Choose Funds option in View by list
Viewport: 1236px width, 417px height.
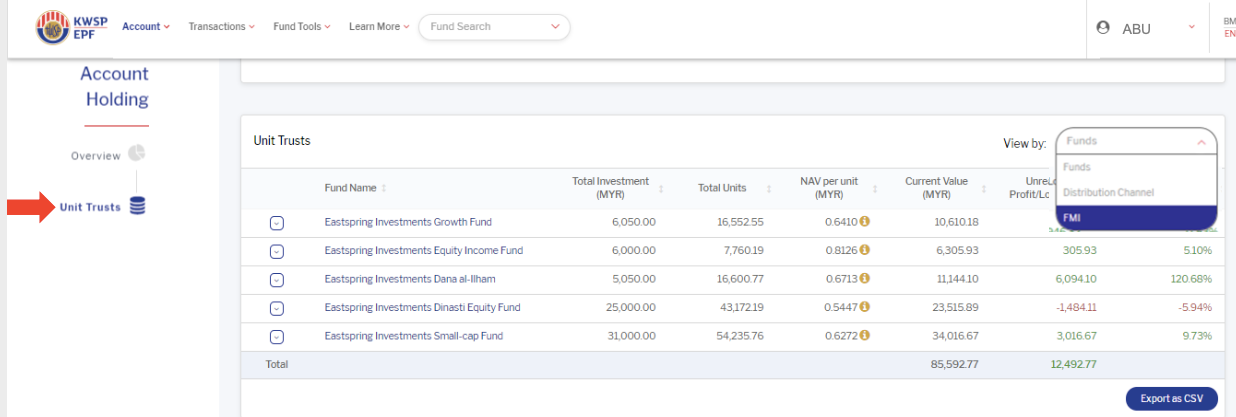click(x=1137, y=167)
